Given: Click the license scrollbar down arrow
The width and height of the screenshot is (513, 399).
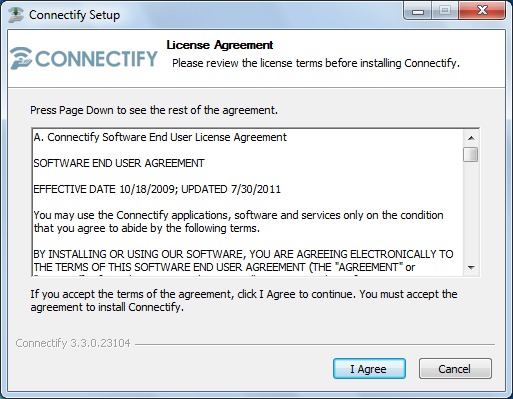Looking at the screenshot, I should click(471, 267).
